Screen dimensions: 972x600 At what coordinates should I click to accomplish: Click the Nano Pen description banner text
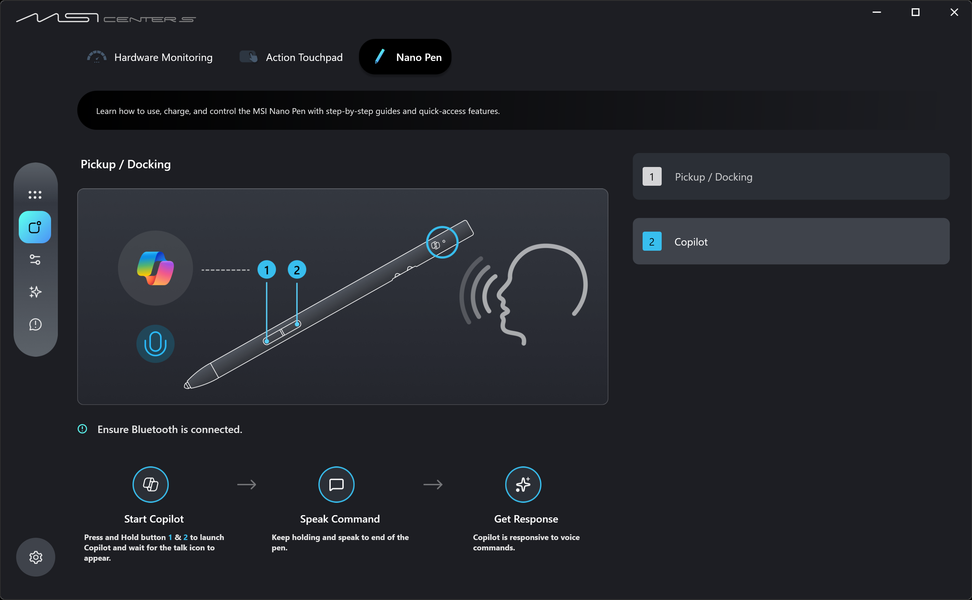(298, 111)
